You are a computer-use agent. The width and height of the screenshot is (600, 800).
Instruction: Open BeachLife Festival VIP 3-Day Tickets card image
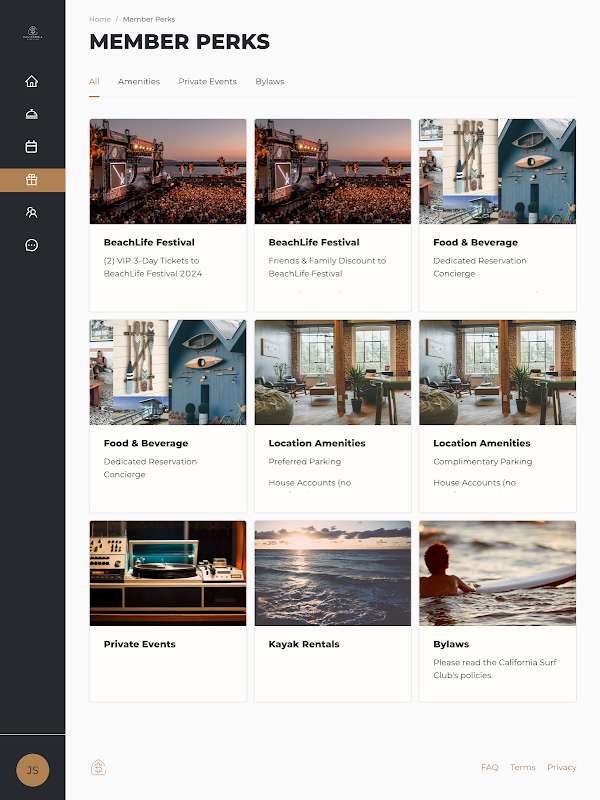point(168,171)
